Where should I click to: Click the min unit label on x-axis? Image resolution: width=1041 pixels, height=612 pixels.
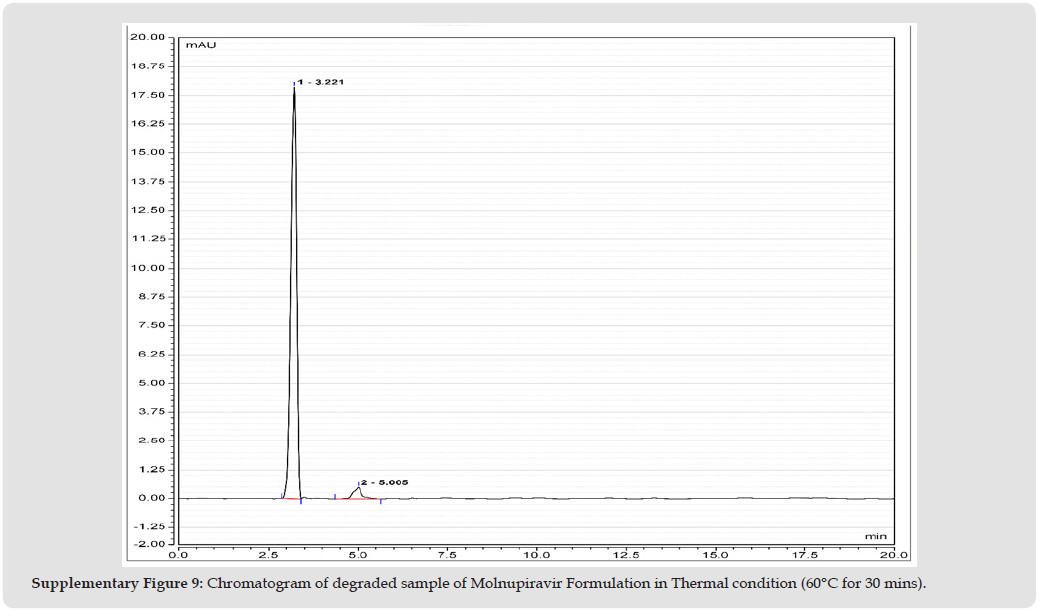pyautogui.click(x=876, y=536)
